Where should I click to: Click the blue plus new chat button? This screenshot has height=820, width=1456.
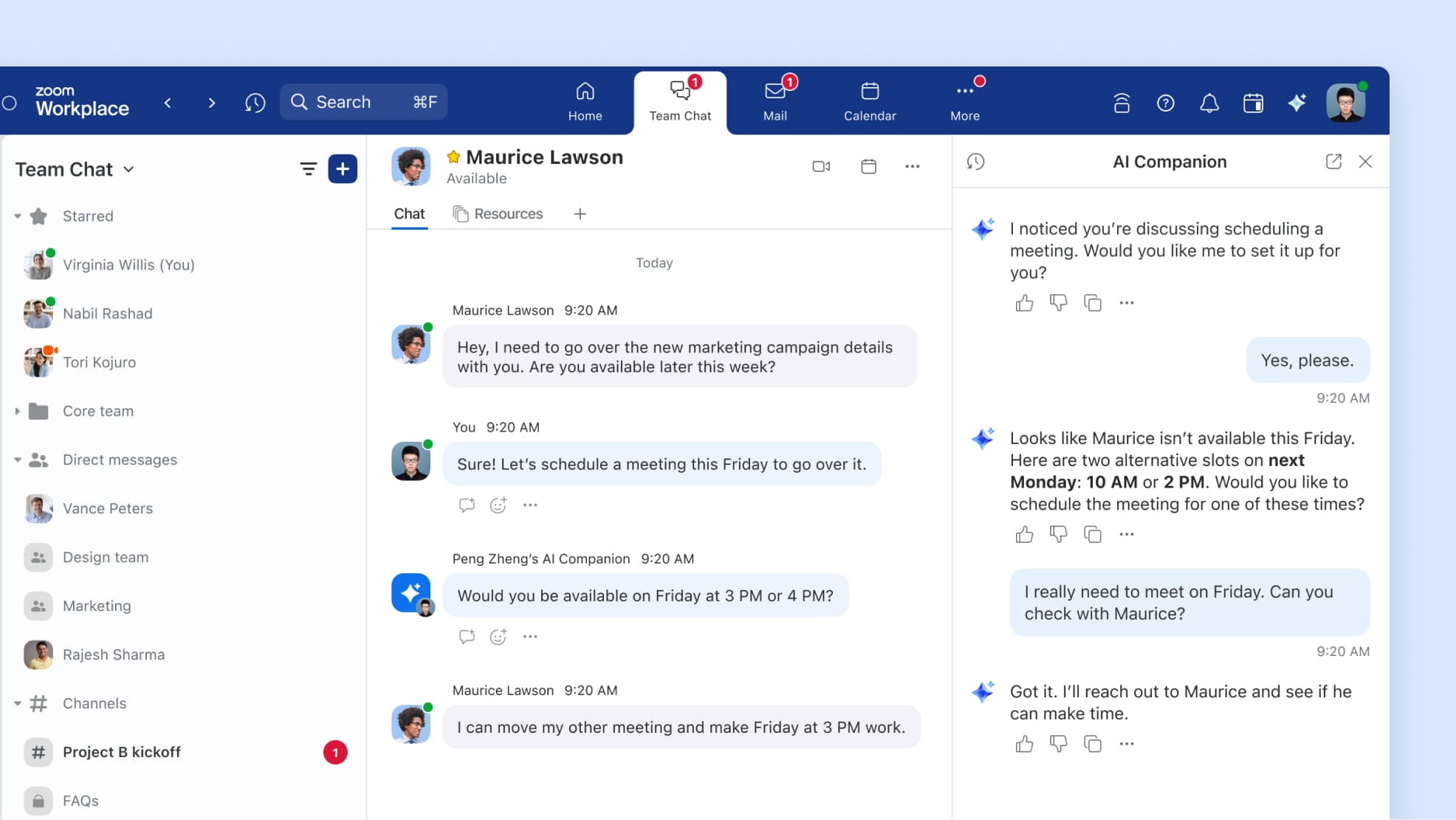343,169
